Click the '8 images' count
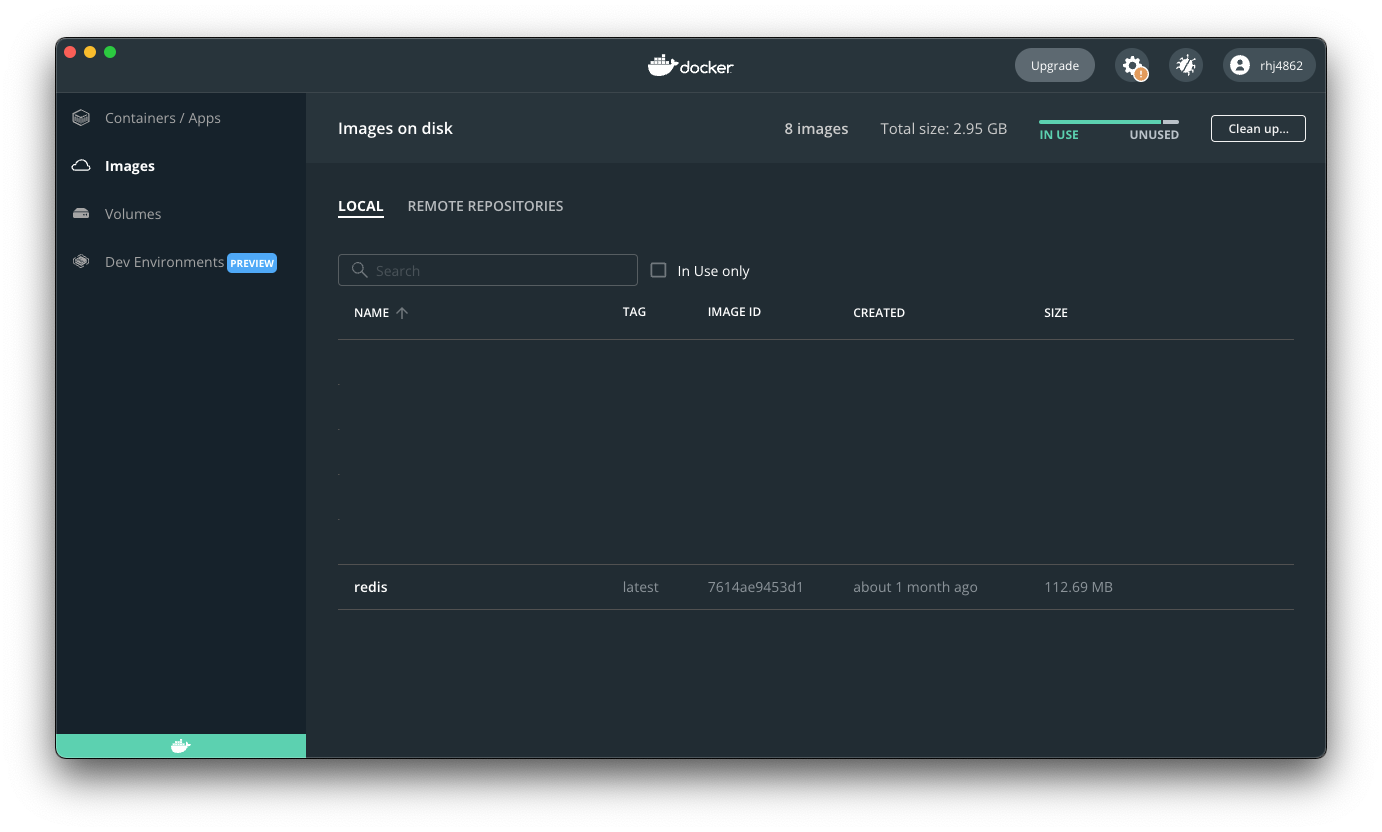Screen dimensions: 1382x832 coord(816,129)
